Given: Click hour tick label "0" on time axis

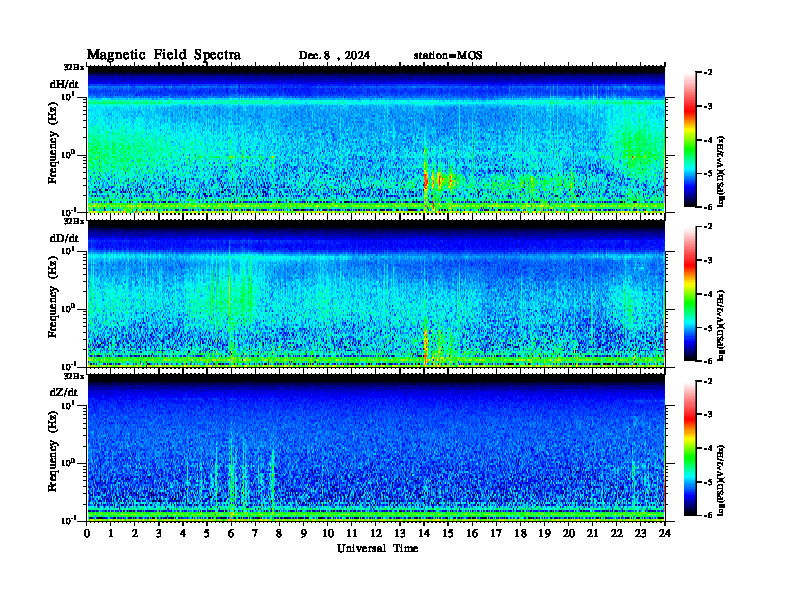Looking at the screenshot, I should point(87,533).
